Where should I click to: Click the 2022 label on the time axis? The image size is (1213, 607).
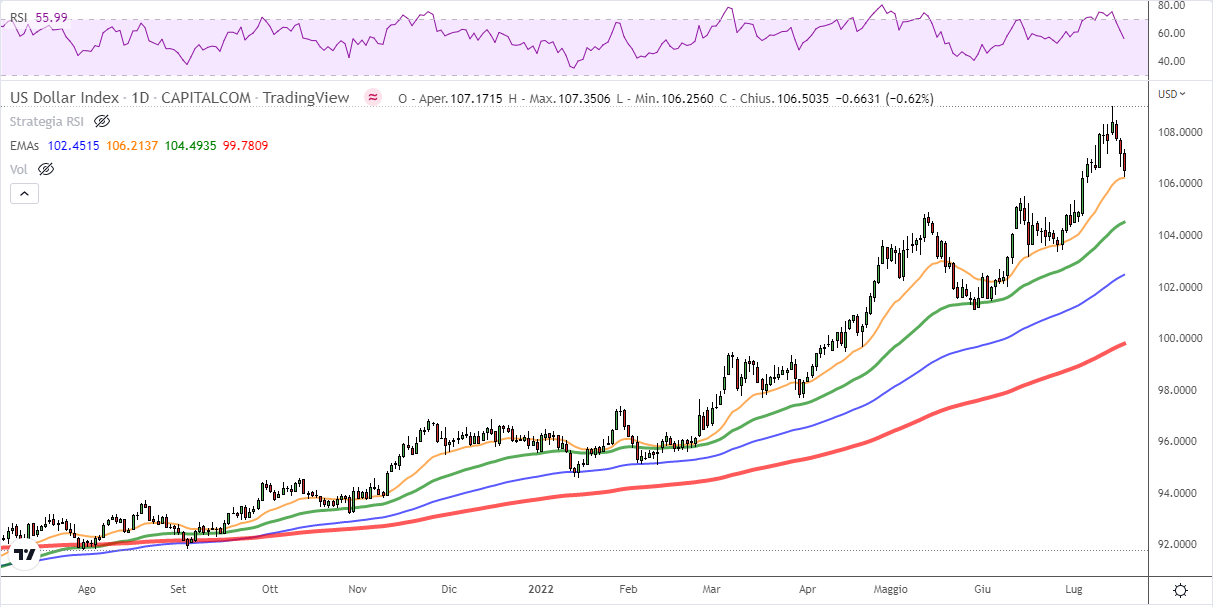(544, 590)
